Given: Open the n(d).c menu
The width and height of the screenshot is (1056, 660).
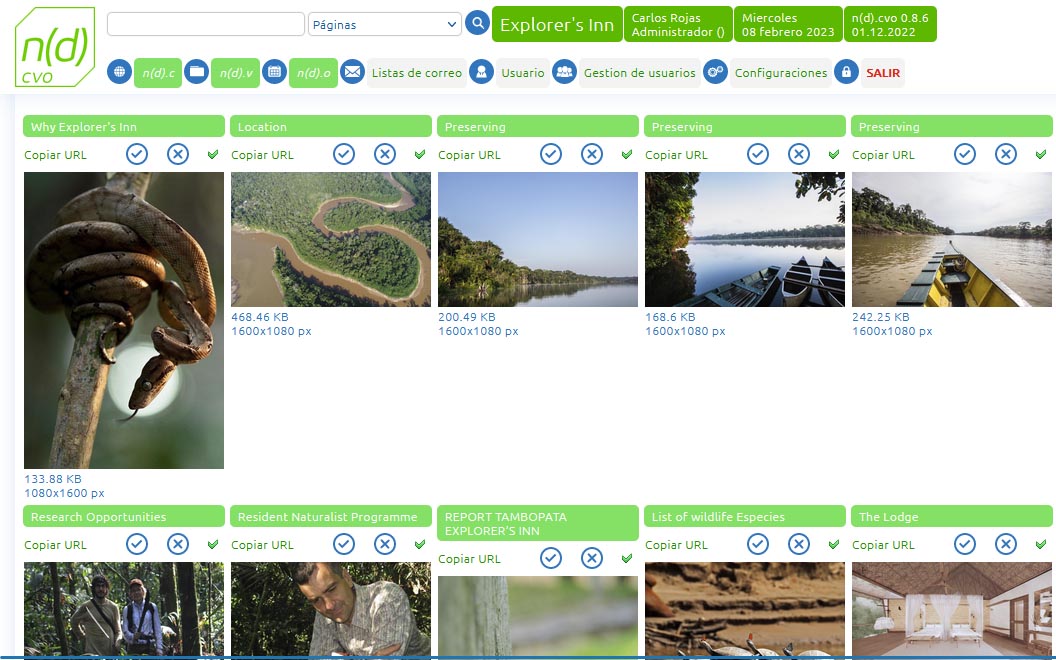Looking at the screenshot, I should tap(158, 73).
